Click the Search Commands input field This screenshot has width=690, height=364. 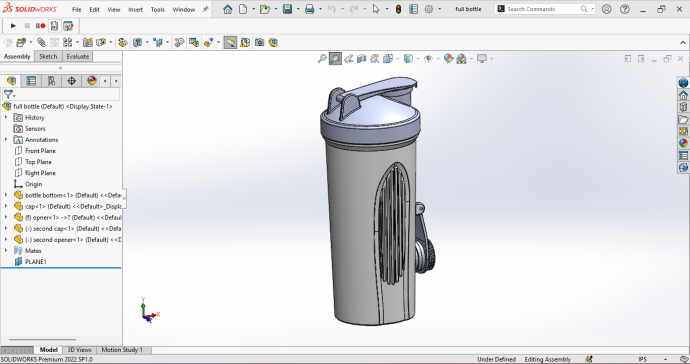click(x=543, y=9)
